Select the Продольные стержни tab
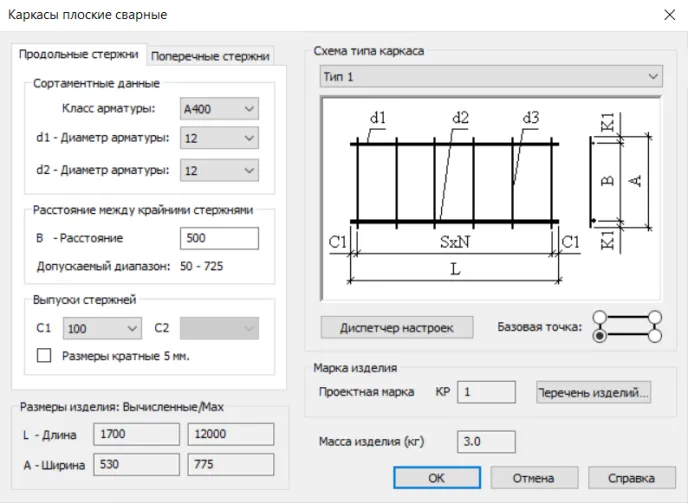Viewport: 688px width, 503px height. [80, 55]
